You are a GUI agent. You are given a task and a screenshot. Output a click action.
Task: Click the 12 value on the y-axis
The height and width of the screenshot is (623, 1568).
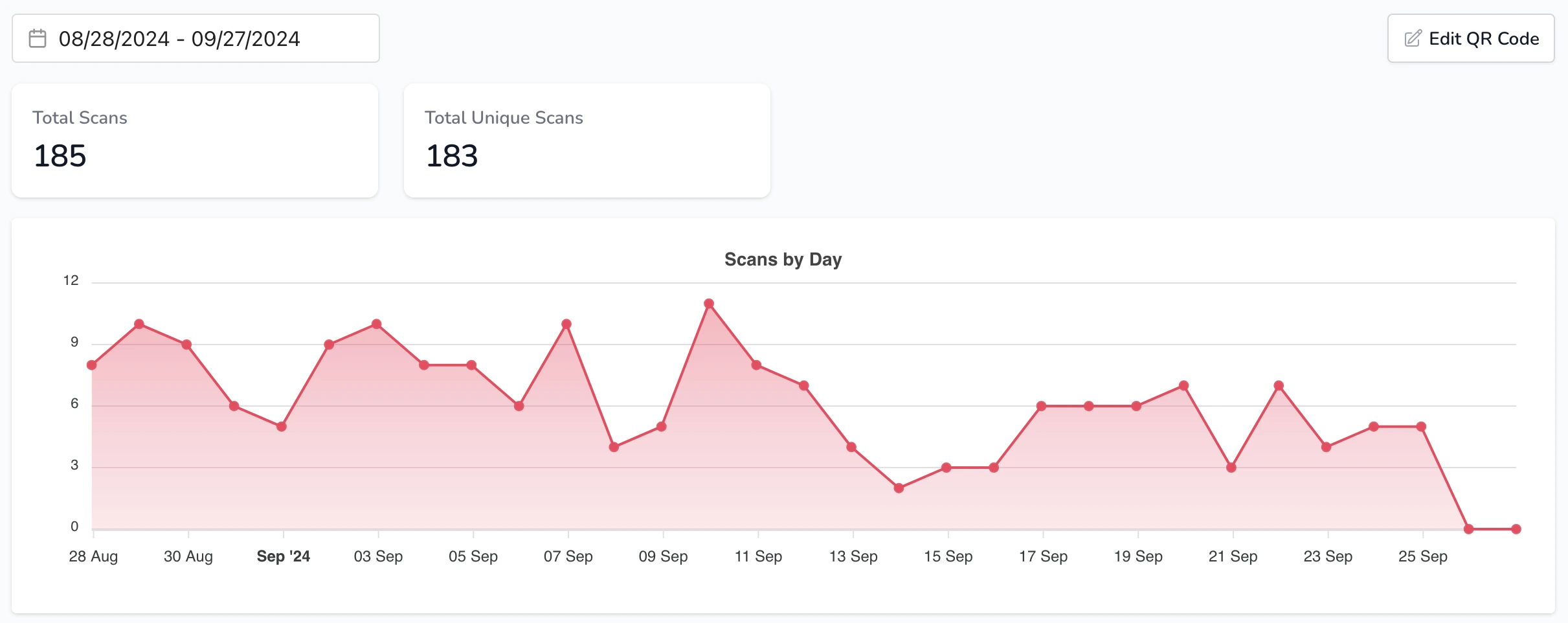click(x=71, y=280)
